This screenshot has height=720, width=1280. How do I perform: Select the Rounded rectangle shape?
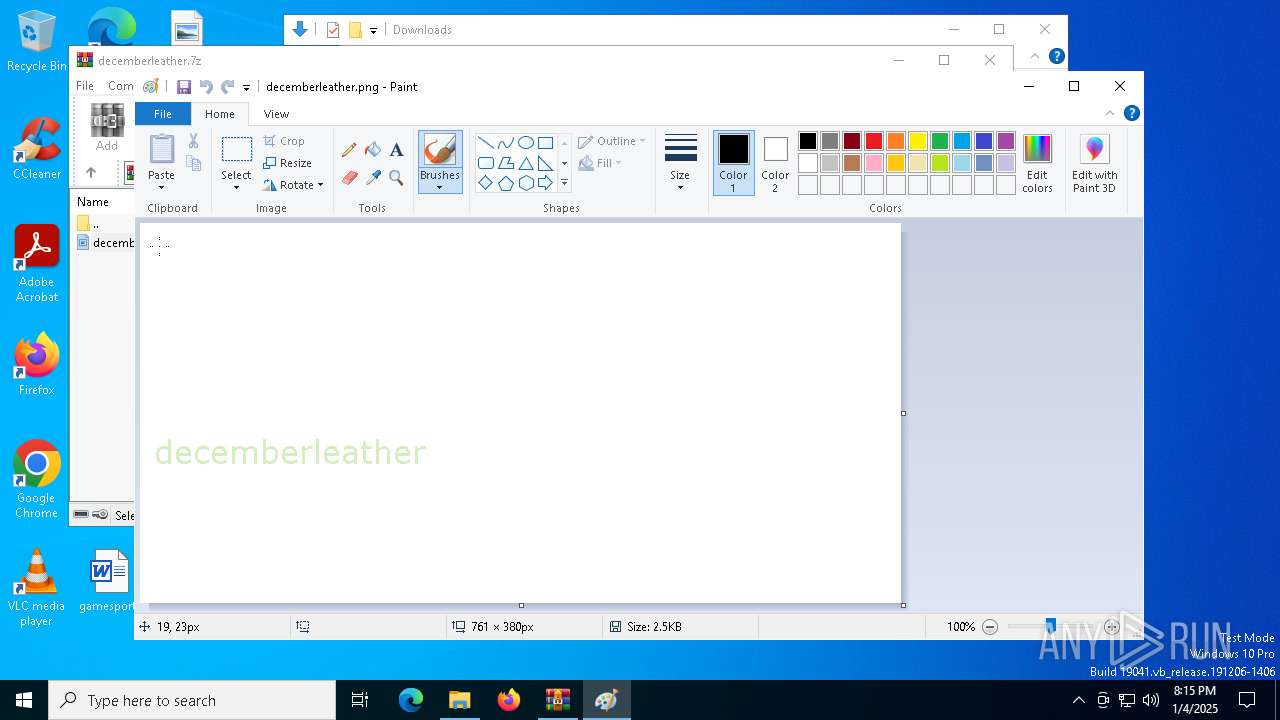click(486, 163)
